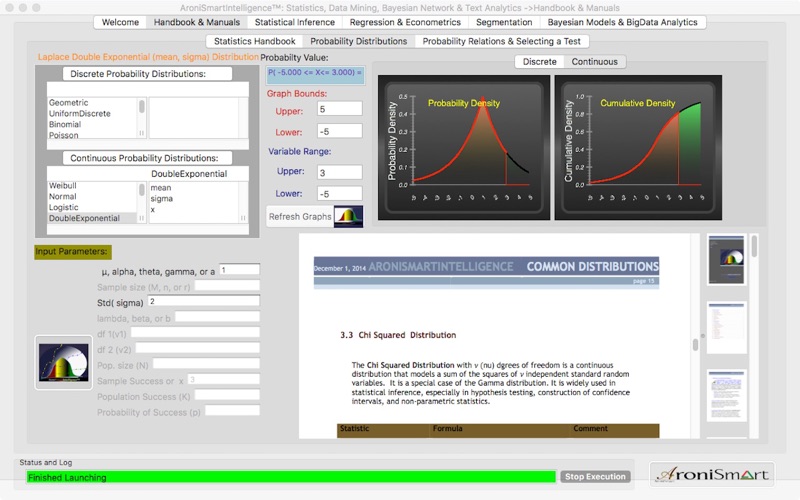This screenshot has width=800, height=500.
Task: Open the Welcome tab
Action: pos(120,22)
